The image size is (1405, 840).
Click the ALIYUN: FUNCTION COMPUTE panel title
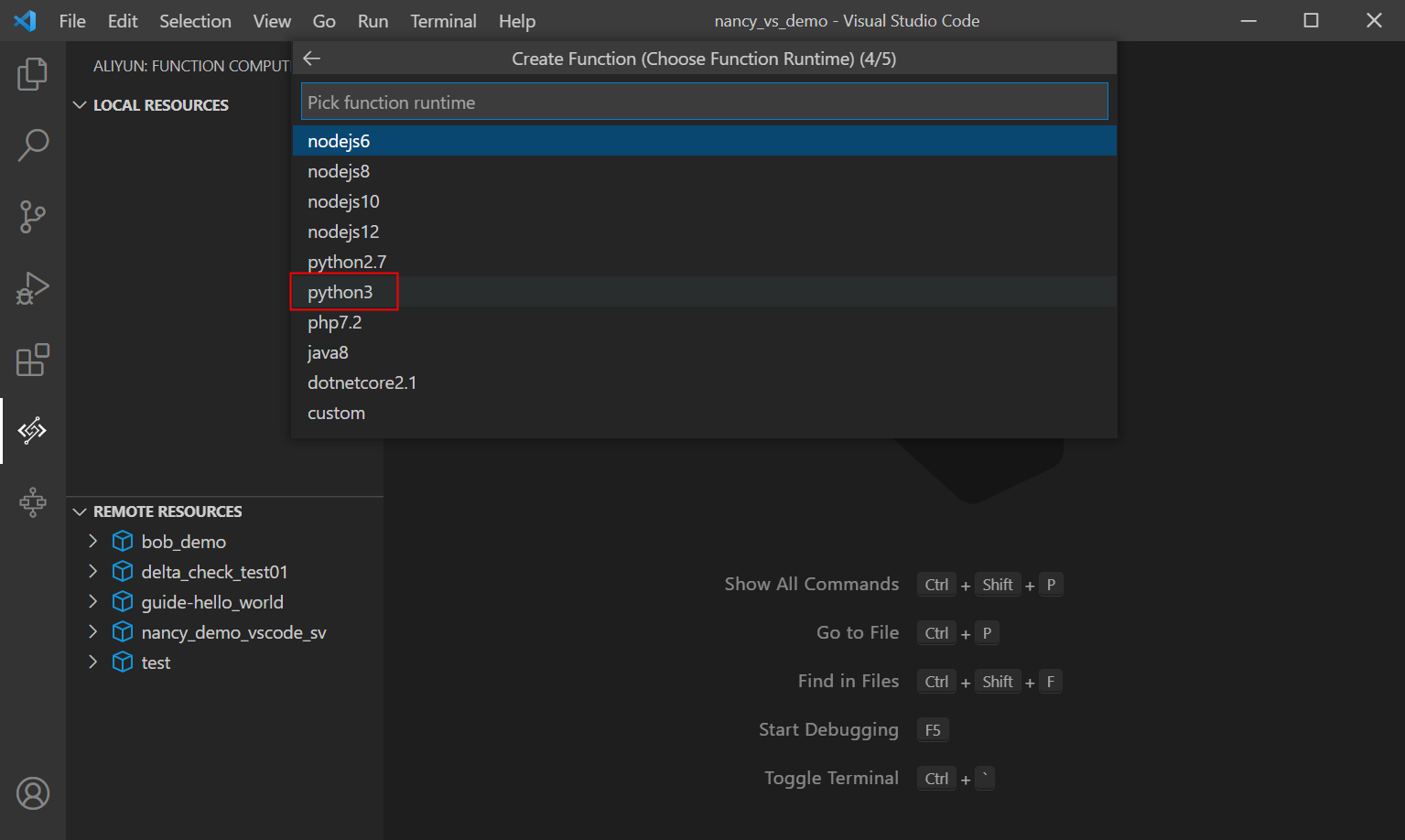191,66
